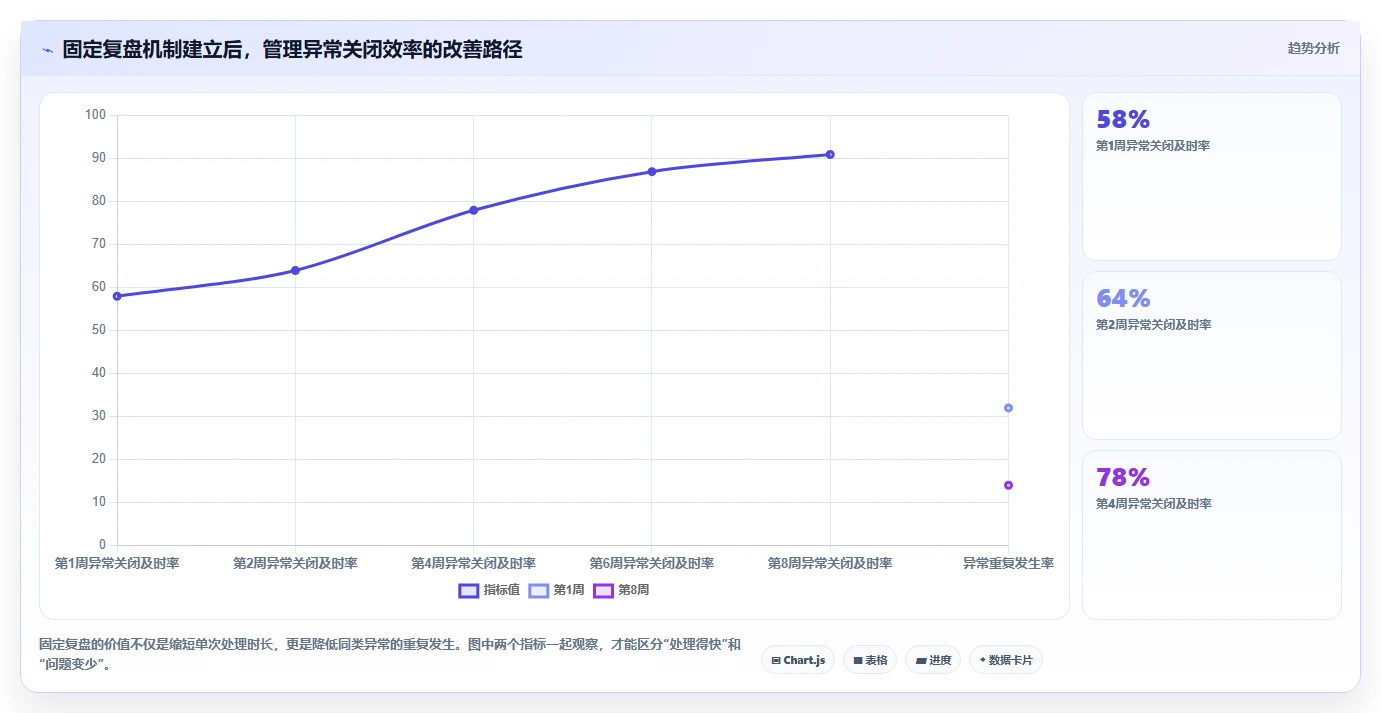Click the 第6周异常关闭及时率 axis label
Screen dimensions: 1381x713
pyautogui.click(x=652, y=564)
